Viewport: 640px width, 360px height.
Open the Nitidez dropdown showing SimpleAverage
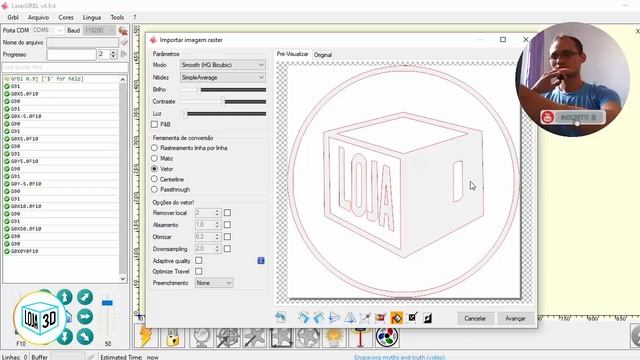point(223,78)
